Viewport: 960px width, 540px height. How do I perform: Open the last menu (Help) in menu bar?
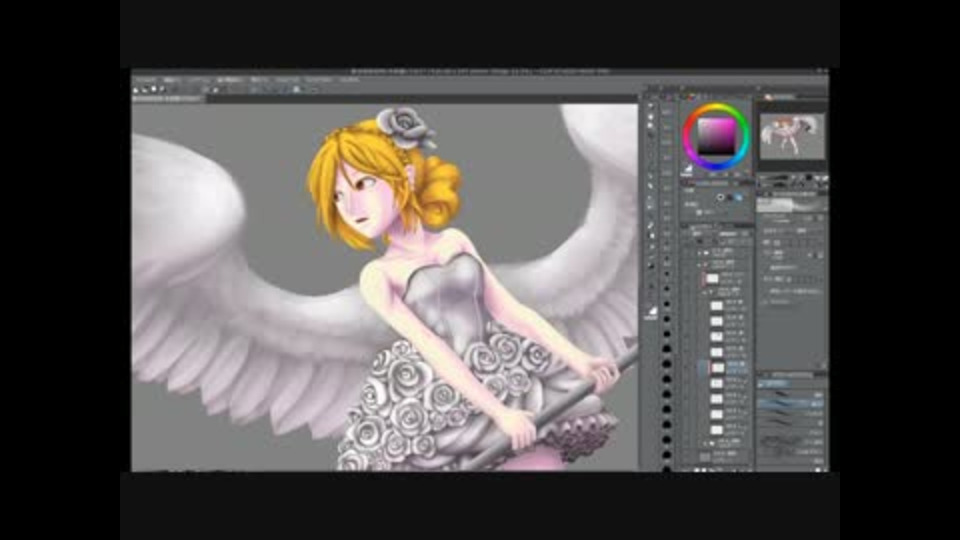(349, 80)
